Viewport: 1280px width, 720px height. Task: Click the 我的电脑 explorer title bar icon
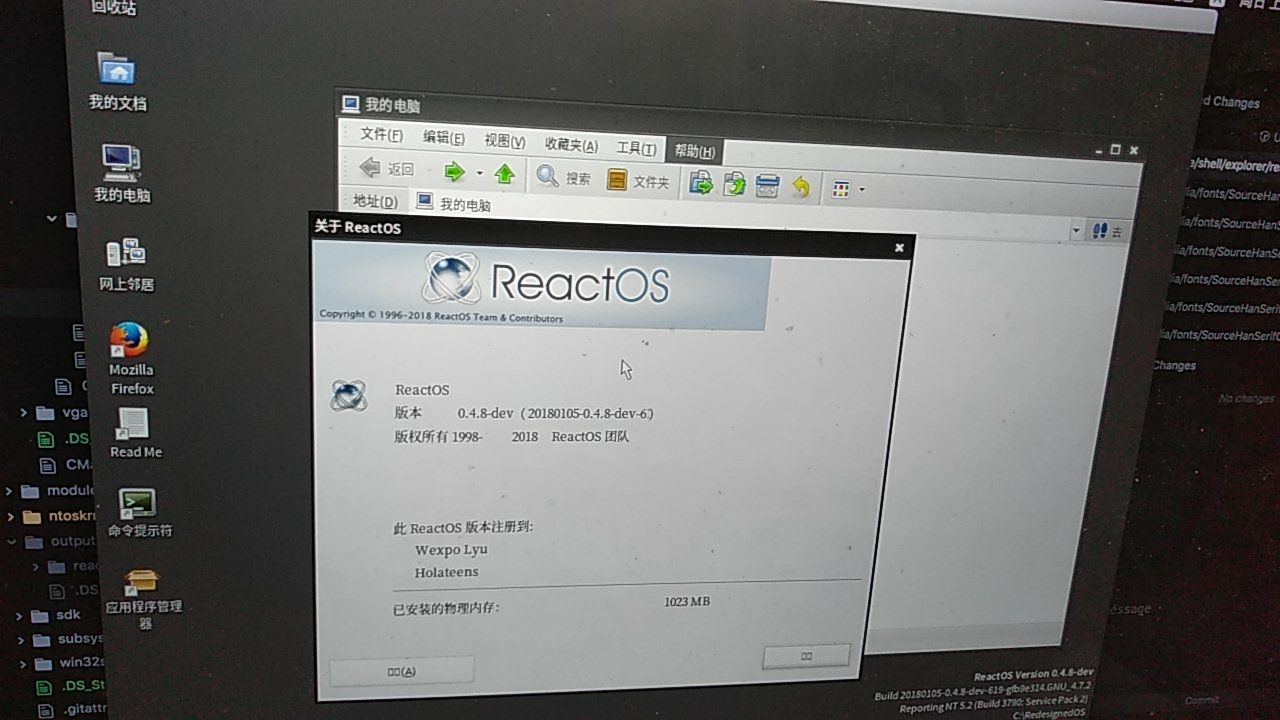(350, 103)
